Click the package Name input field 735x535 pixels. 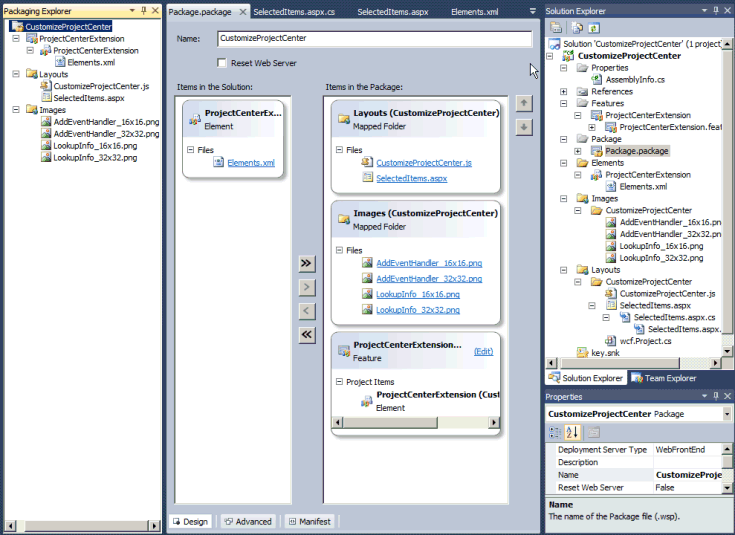375,38
